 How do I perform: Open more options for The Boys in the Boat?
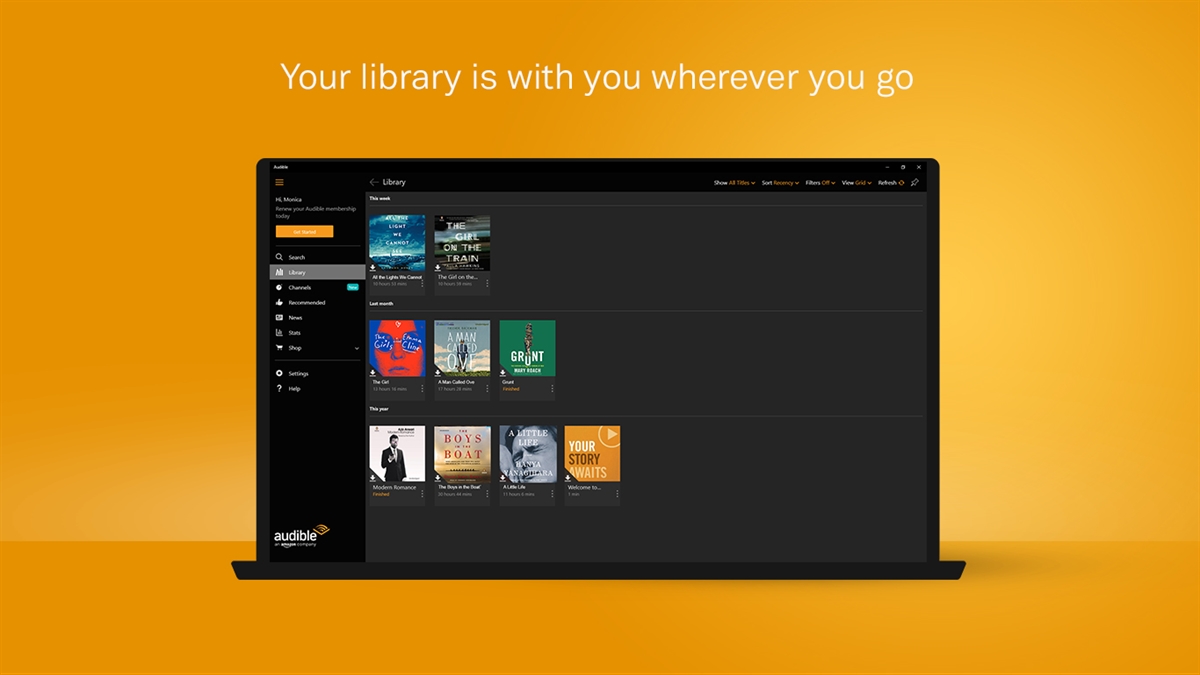tap(487, 494)
